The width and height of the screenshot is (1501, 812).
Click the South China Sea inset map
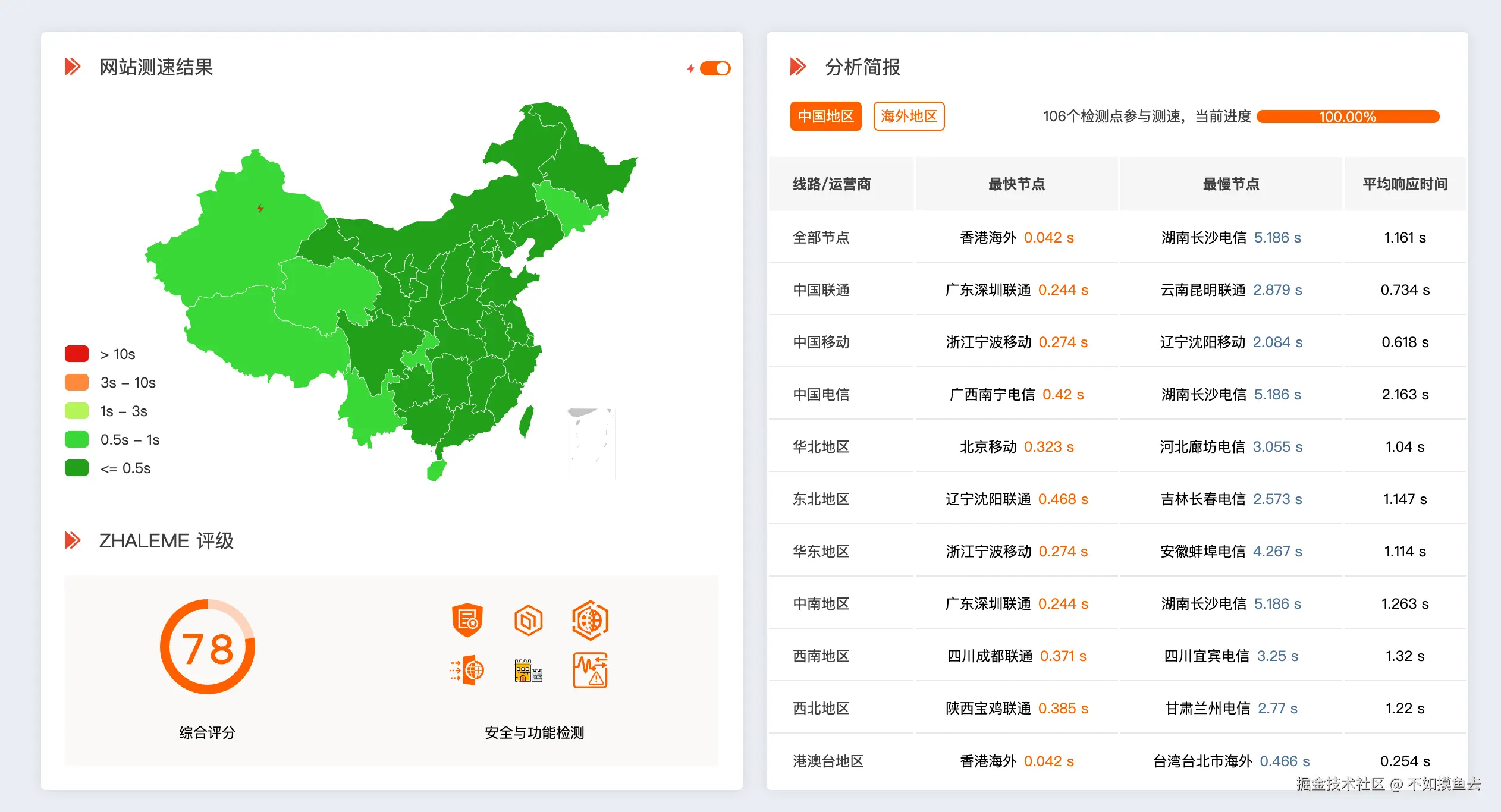591,443
